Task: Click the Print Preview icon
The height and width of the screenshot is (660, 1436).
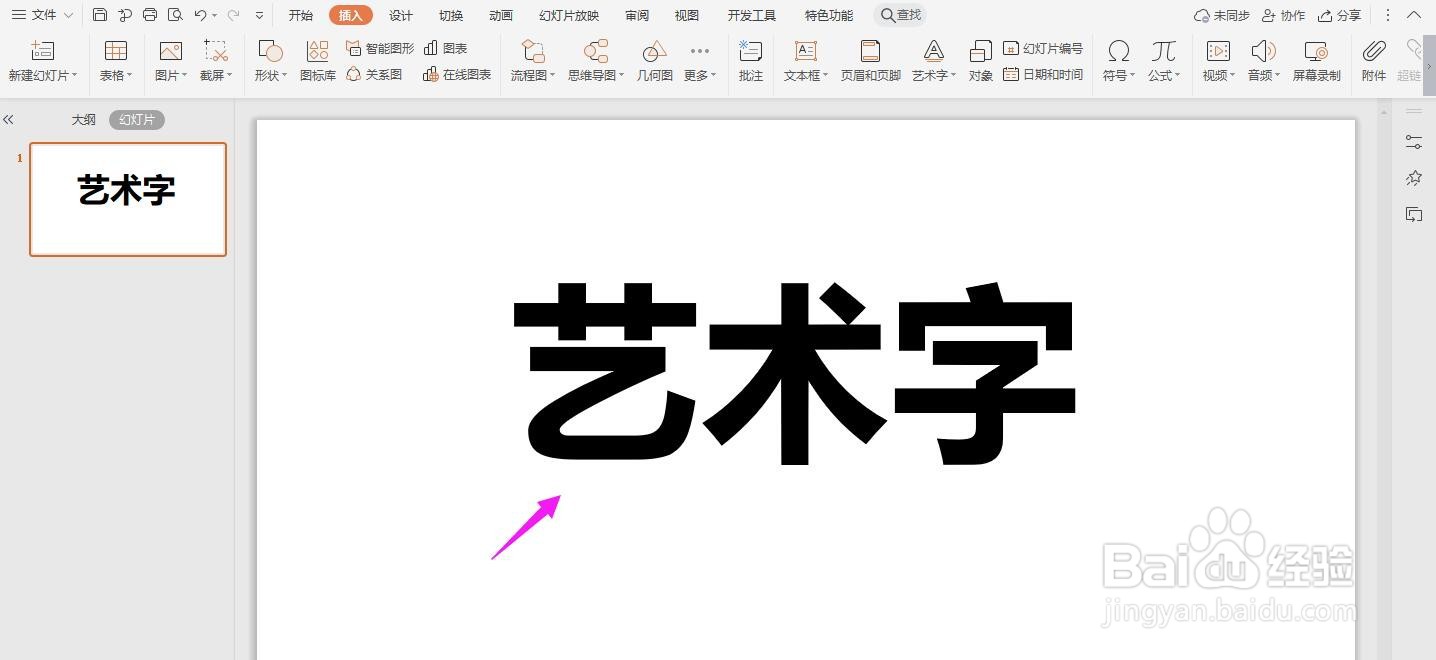Action: tap(175, 15)
